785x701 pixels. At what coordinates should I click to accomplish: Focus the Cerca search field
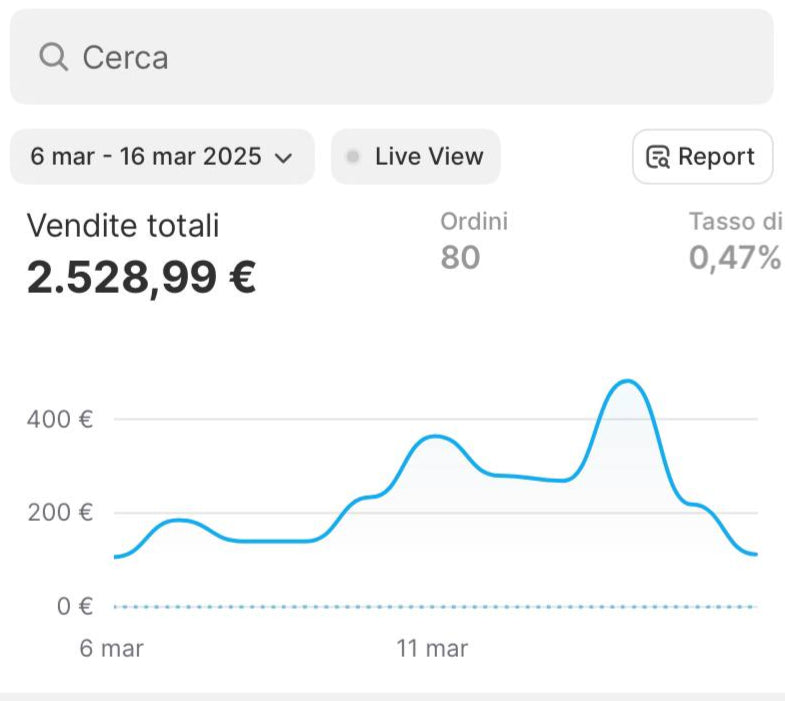pyautogui.click(x=392, y=57)
